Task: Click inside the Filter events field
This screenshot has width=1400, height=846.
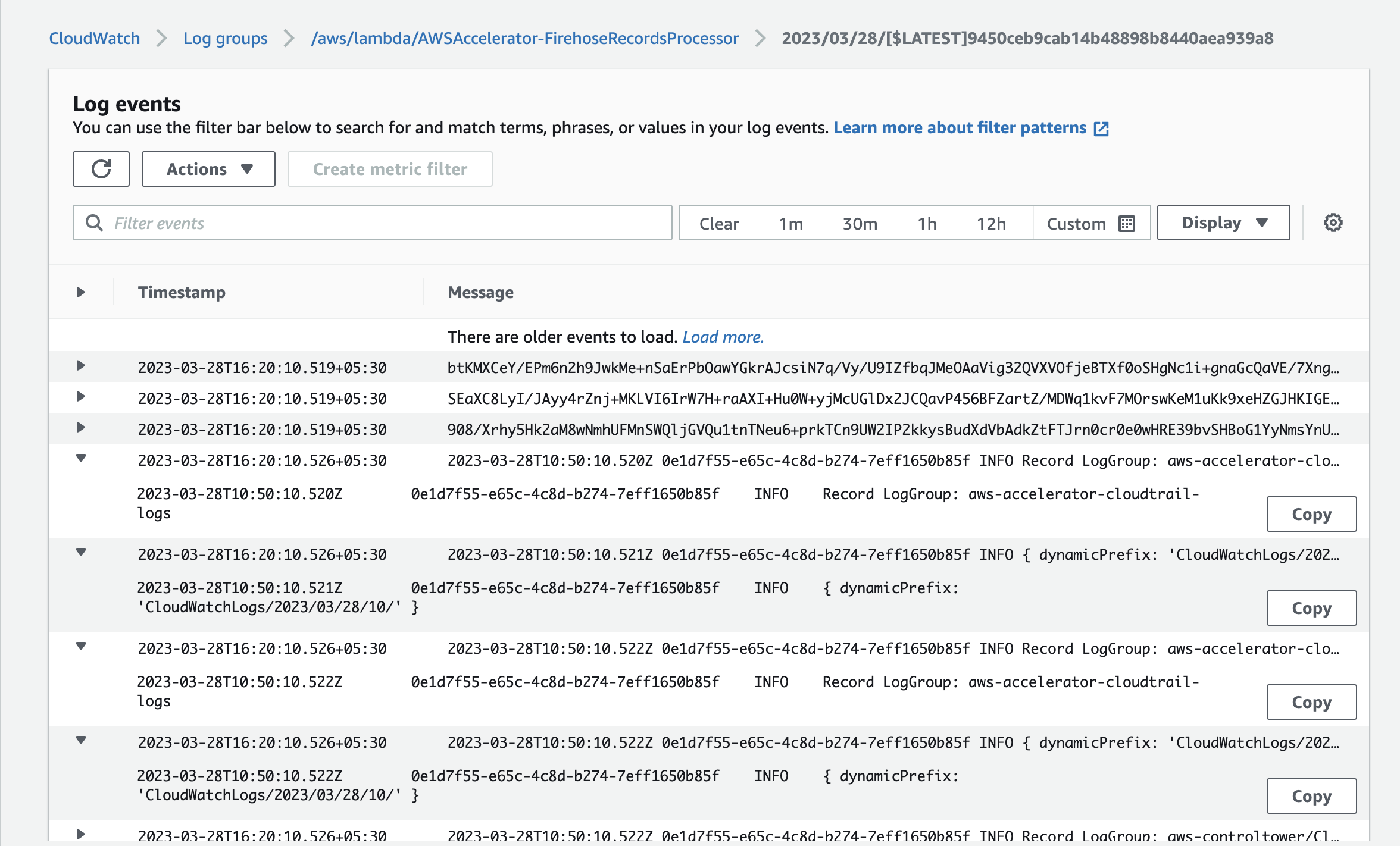Action: point(357,223)
